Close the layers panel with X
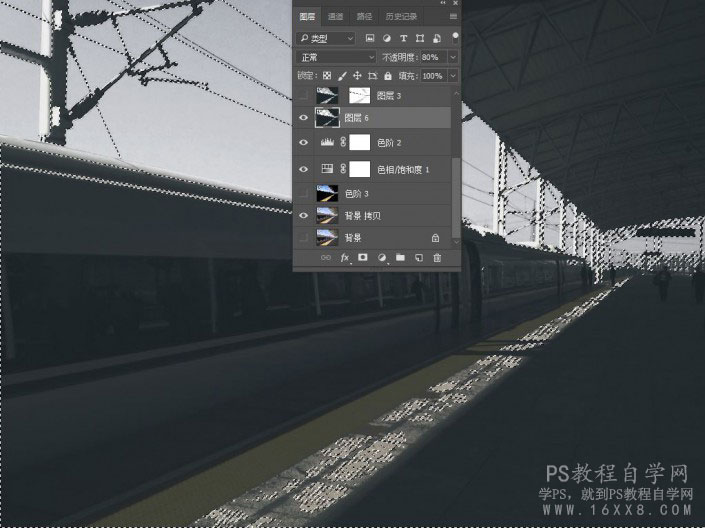Viewport: 705px width, 528px height. click(x=455, y=3)
